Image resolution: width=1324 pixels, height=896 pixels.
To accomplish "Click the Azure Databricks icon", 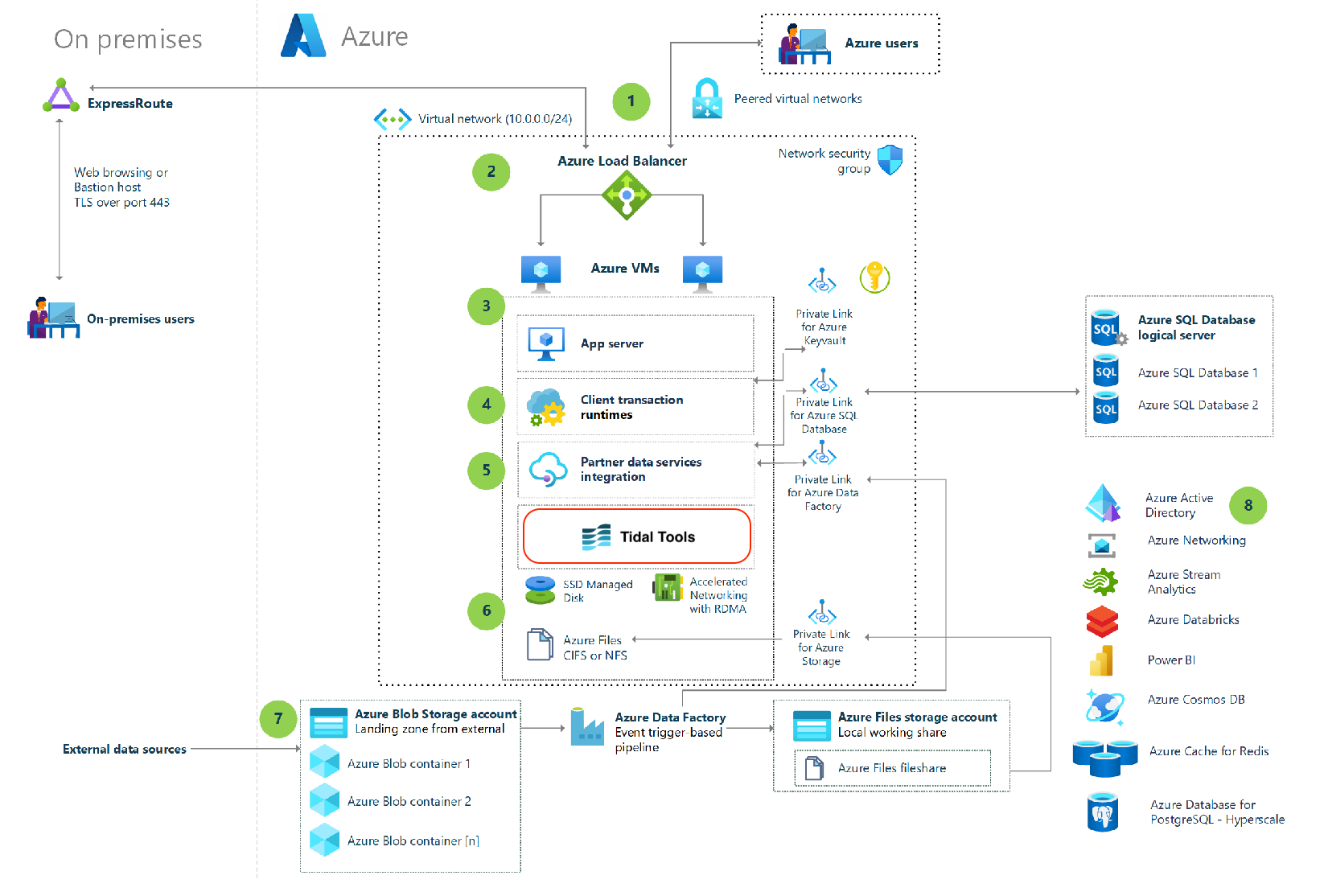I will click(1102, 621).
